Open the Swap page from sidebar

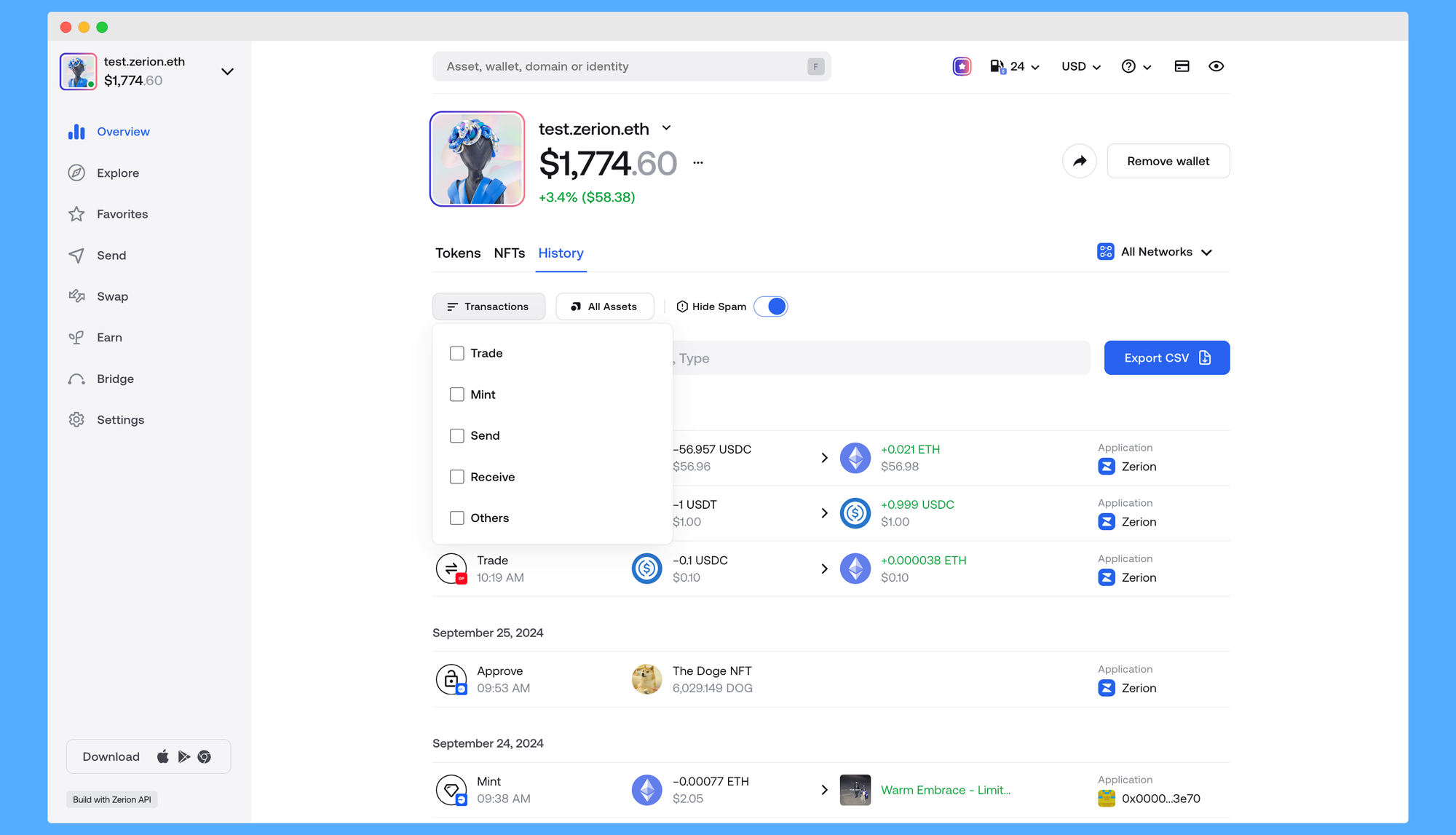coord(112,296)
